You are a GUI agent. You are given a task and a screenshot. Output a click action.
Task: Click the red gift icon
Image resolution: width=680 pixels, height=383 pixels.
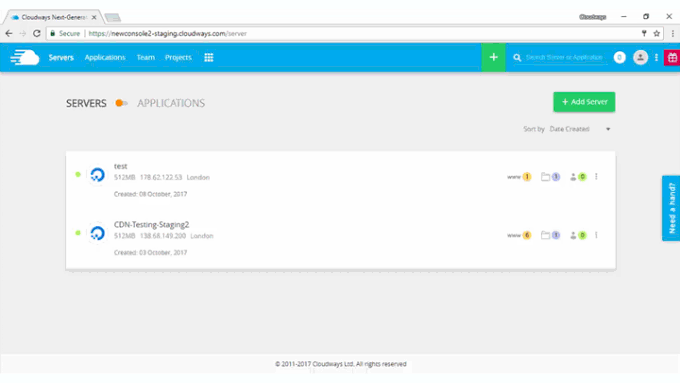click(672, 57)
